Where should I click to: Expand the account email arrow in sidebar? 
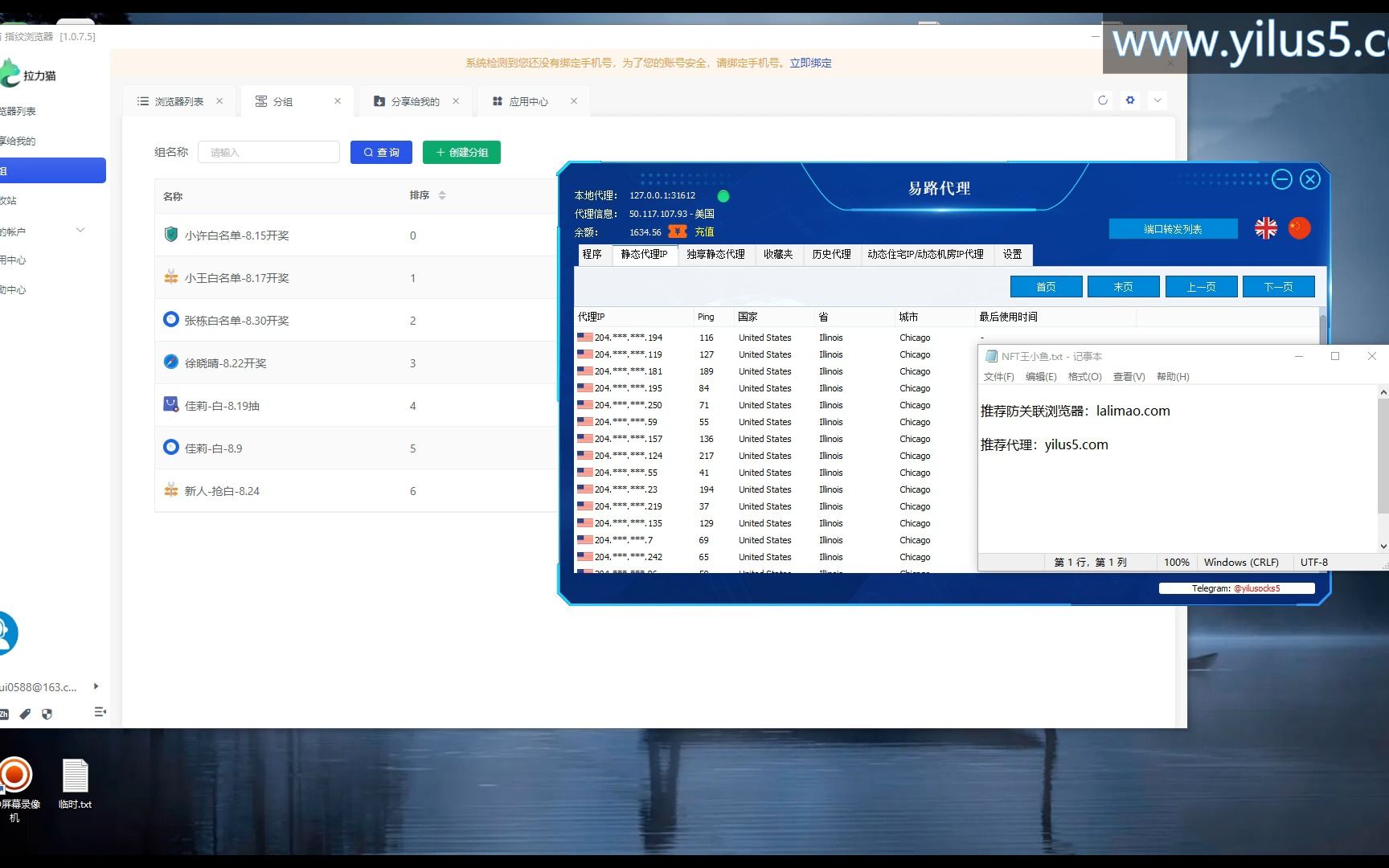click(96, 686)
